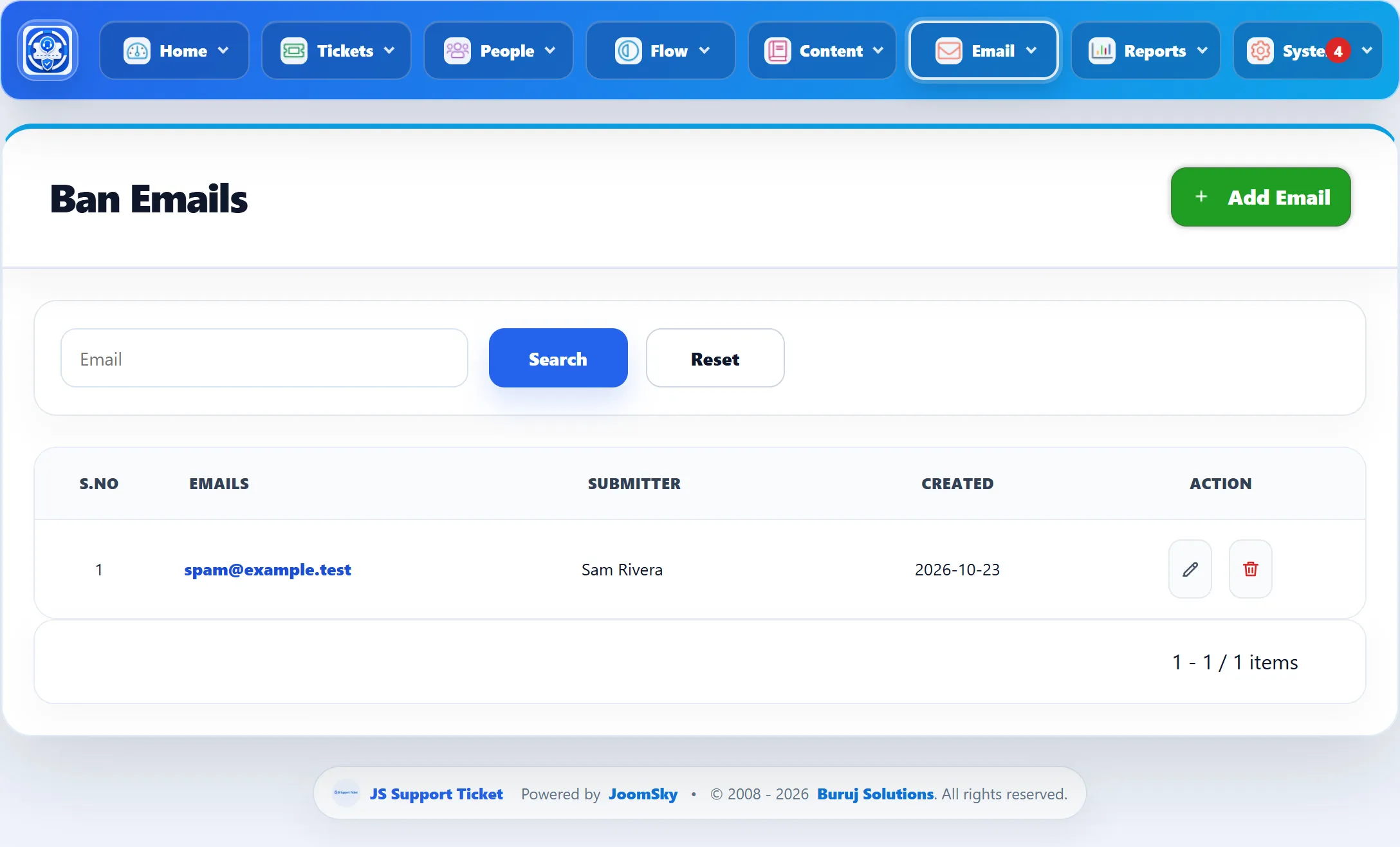The height and width of the screenshot is (847, 1400).
Task: Expand the Flow menu chevron
Action: click(x=705, y=51)
